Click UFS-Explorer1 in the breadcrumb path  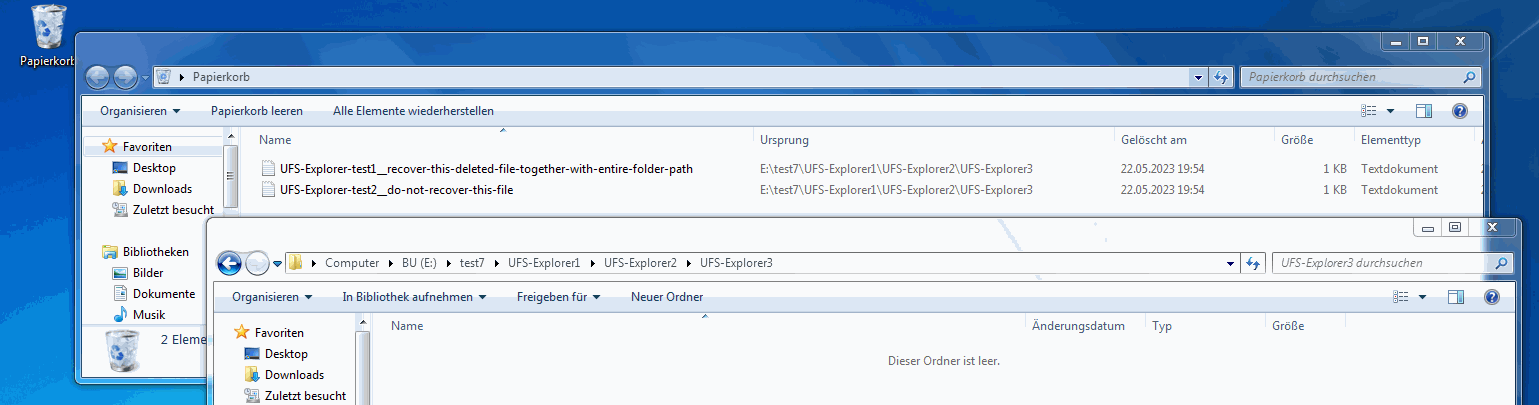click(x=544, y=263)
